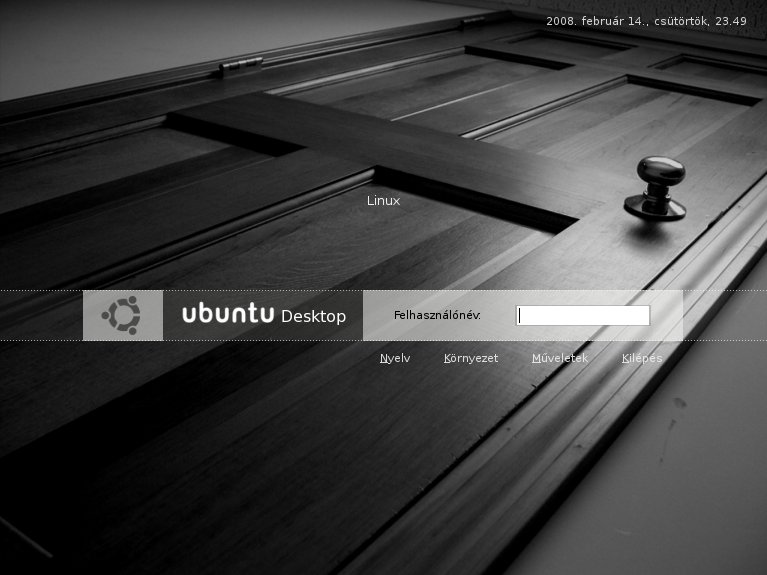Click the Ubuntu circle logo icon
The height and width of the screenshot is (575, 767).
point(122,315)
